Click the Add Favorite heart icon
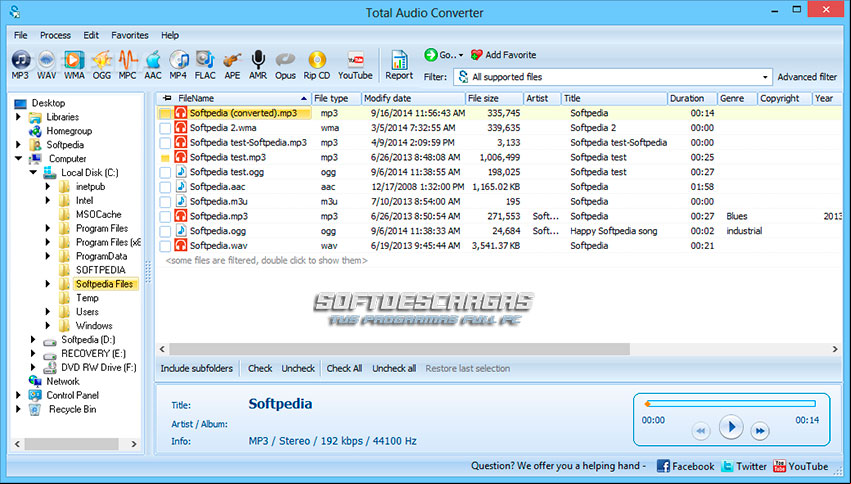 [x=477, y=55]
